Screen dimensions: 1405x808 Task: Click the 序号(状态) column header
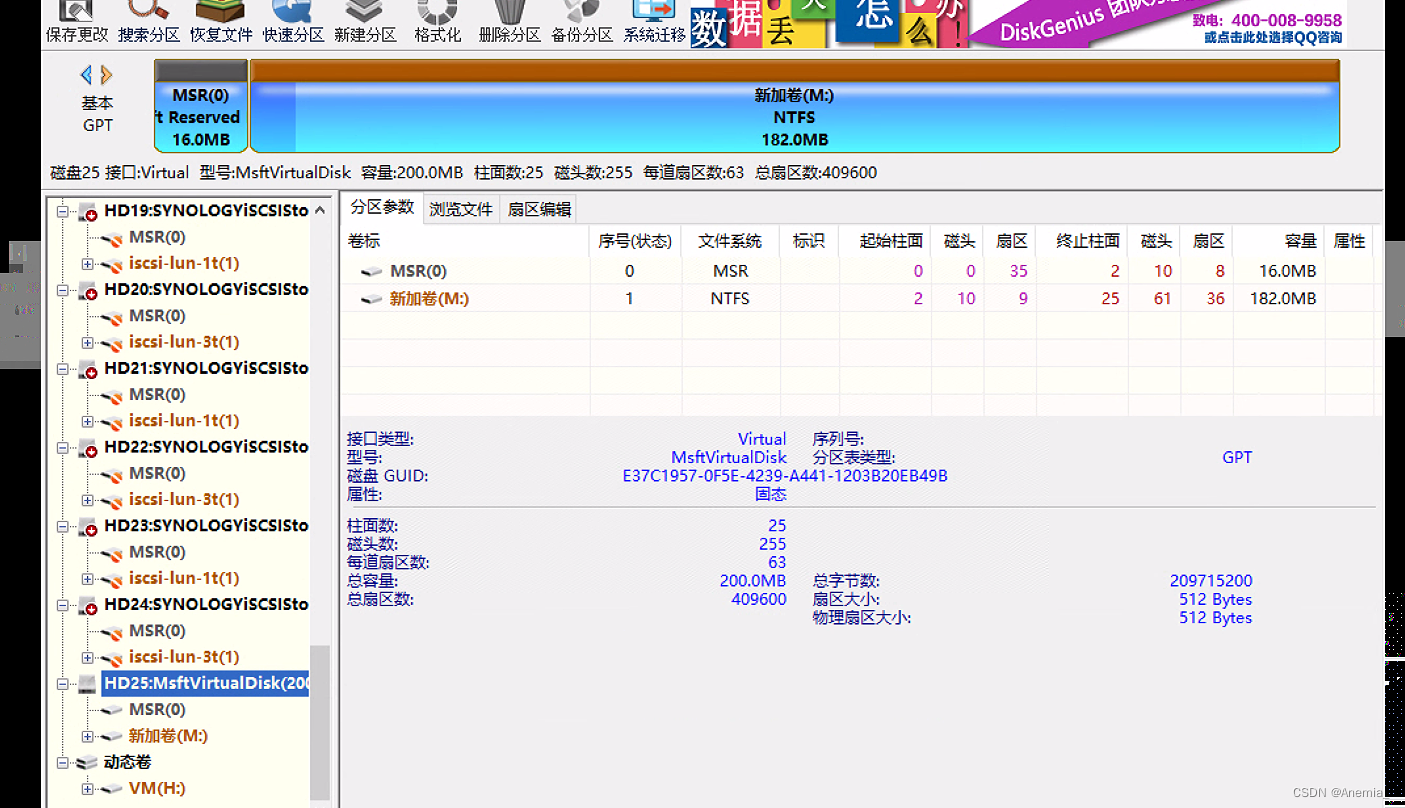click(635, 241)
